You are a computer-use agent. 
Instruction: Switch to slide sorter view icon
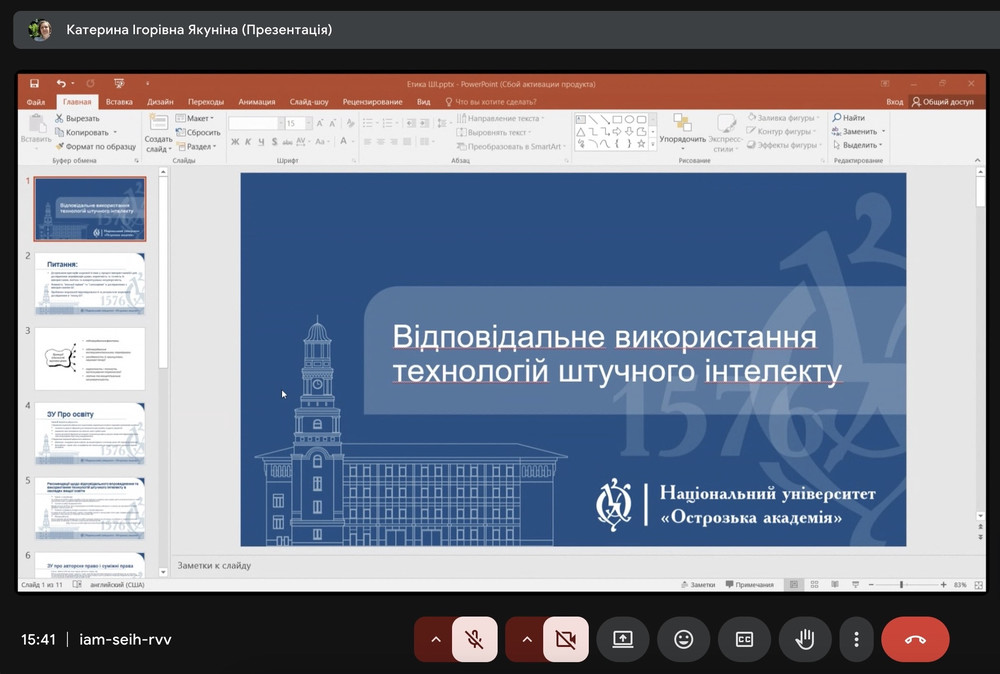pos(814,585)
